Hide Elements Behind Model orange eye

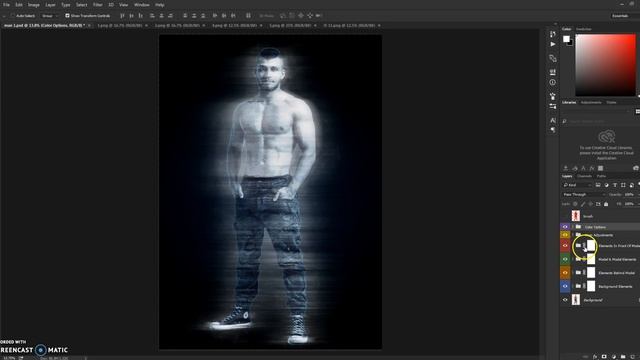click(x=565, y=273)
